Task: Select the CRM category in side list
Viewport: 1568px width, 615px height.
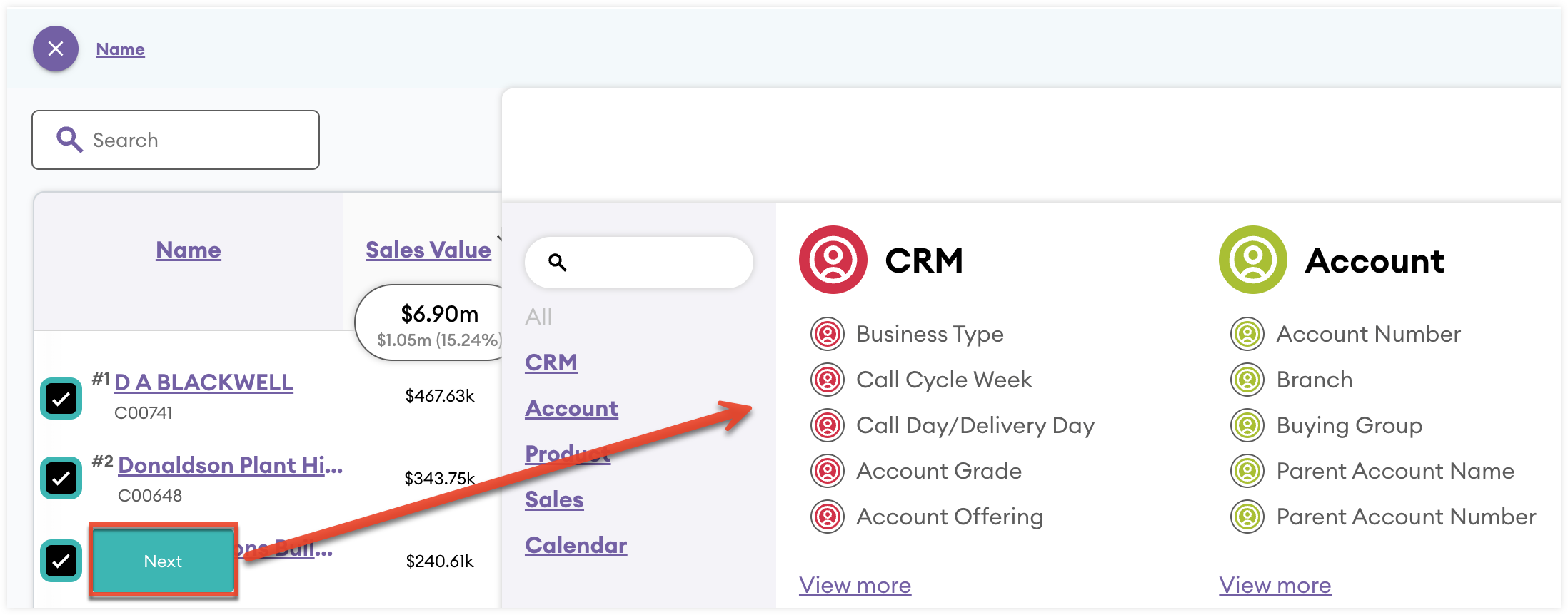Action: (551, 362)
